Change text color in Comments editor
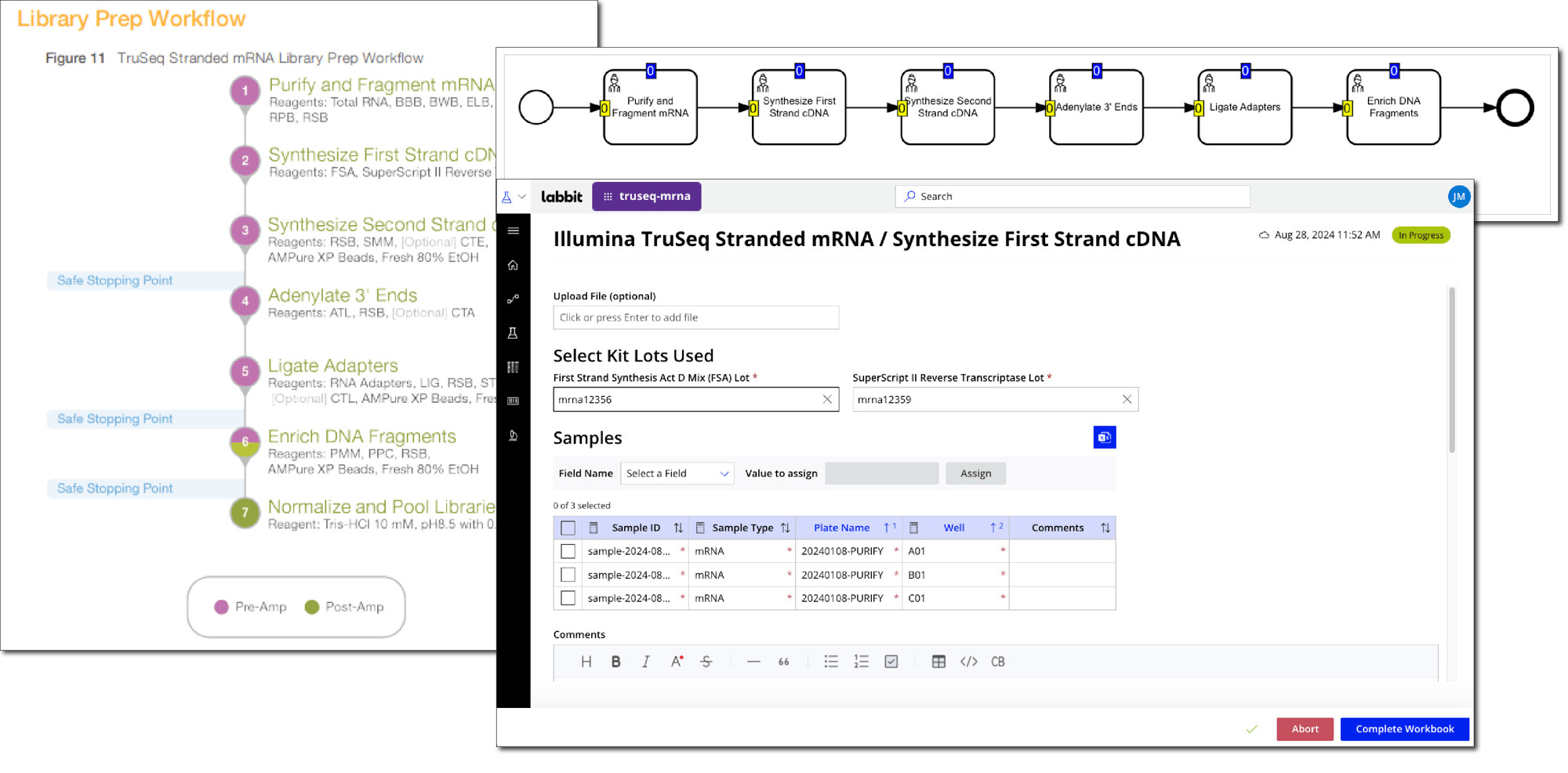The width and height of the screenshot is (1568, 773). 677,662
